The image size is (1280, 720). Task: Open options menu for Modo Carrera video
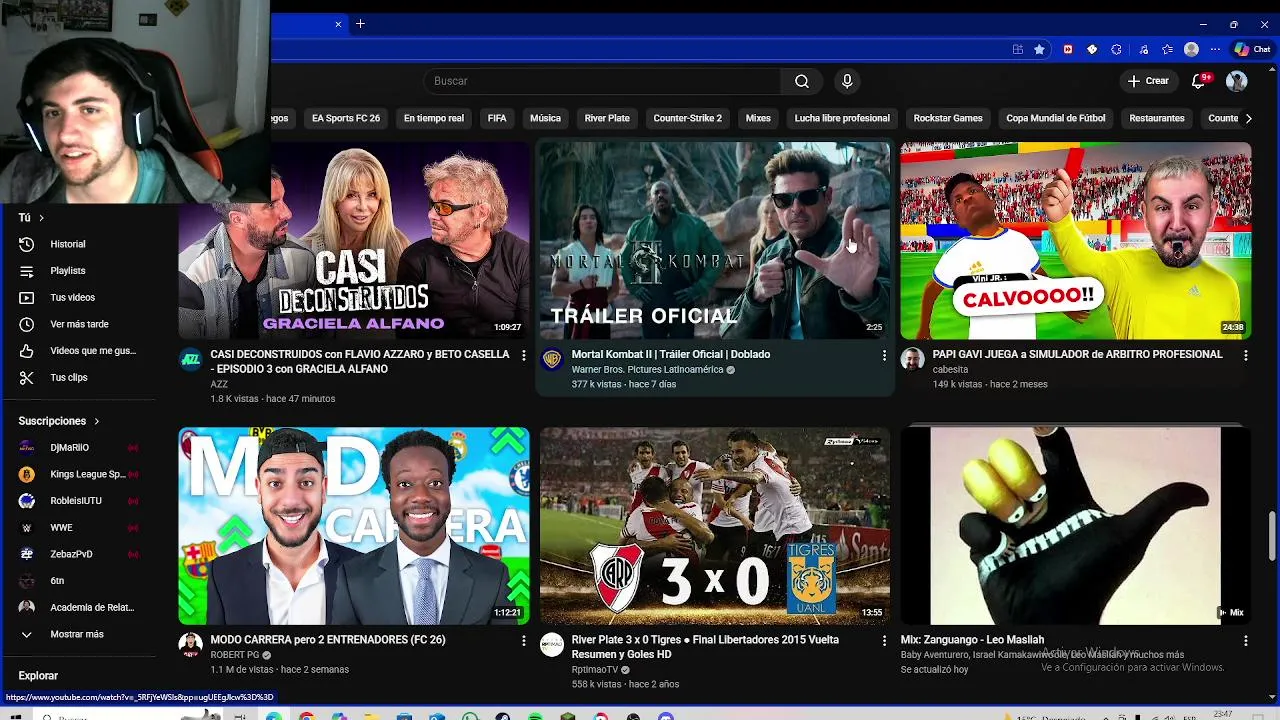coord(523,640)
